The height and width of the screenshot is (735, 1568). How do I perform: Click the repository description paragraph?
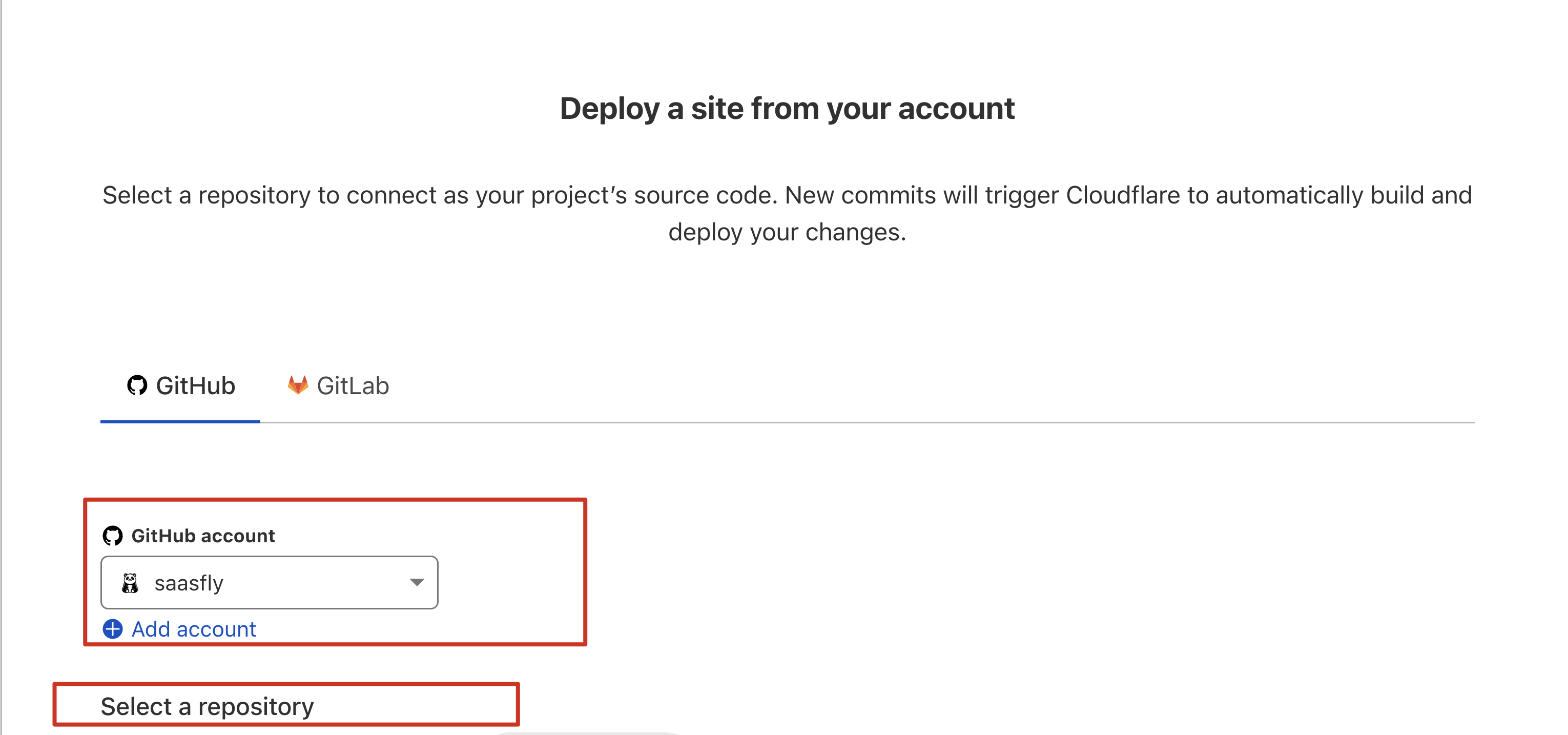tap(787, 214)
